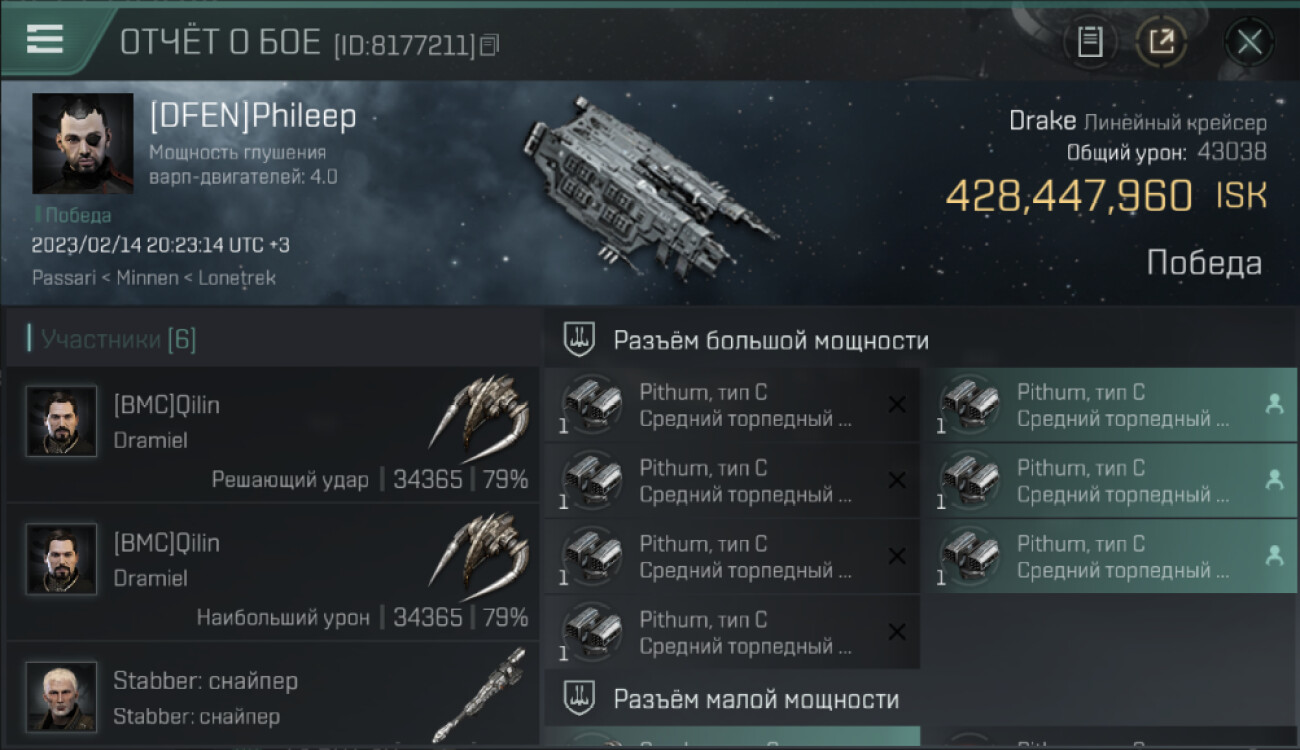
Task: Open Qilin's final blow participant entry
Action: 273,435
